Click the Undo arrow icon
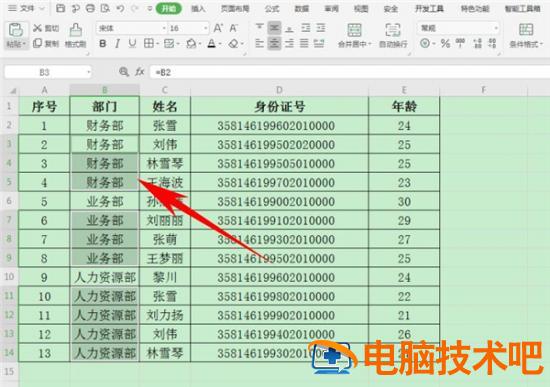 (x=120, y=8)
